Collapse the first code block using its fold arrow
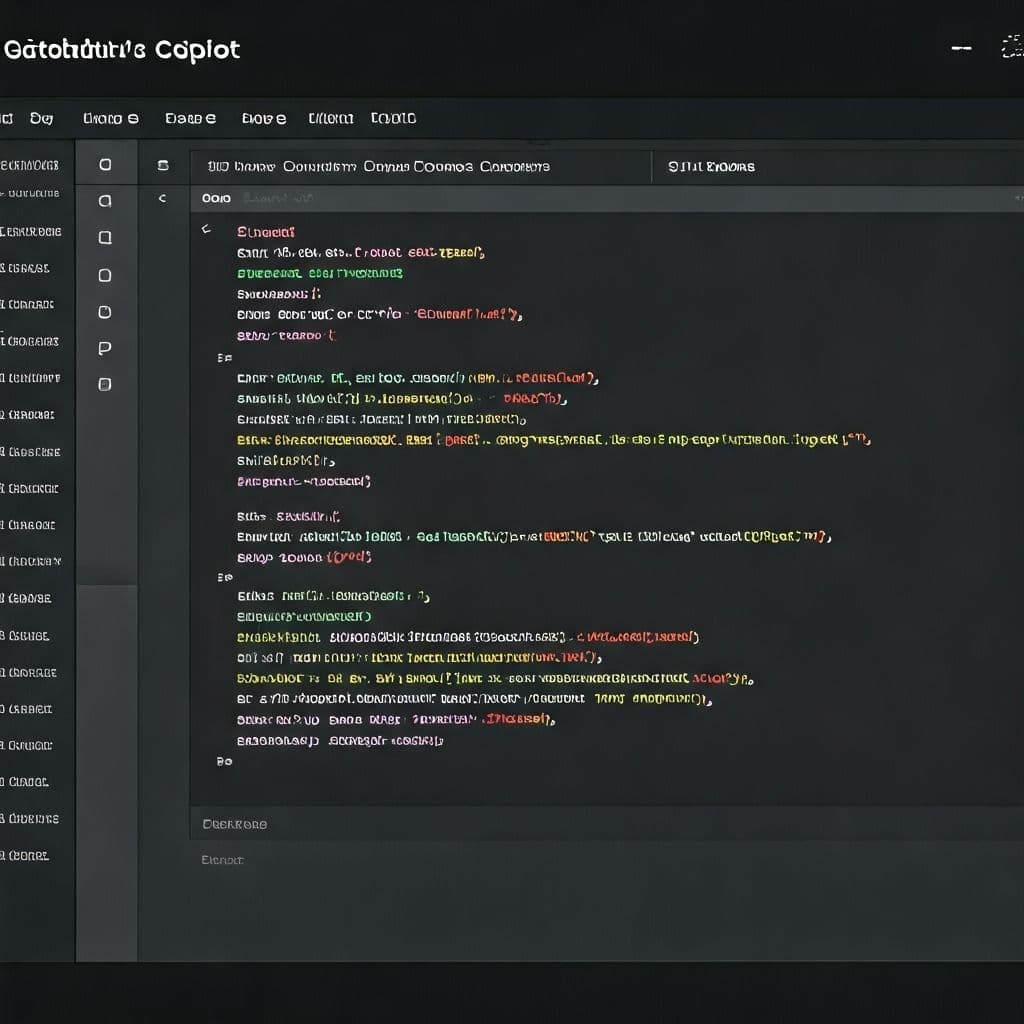 tap(207, 230)
